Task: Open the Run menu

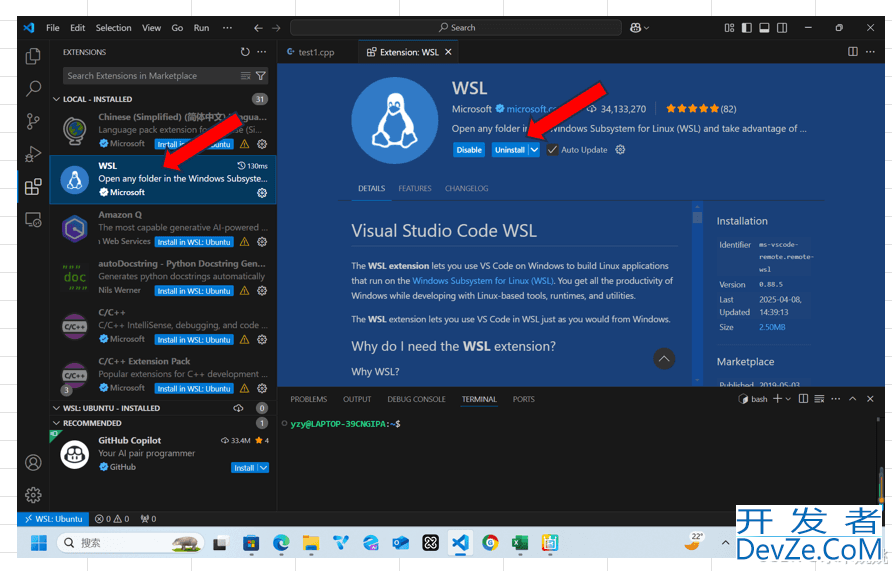Action: (x=201, y=27)
